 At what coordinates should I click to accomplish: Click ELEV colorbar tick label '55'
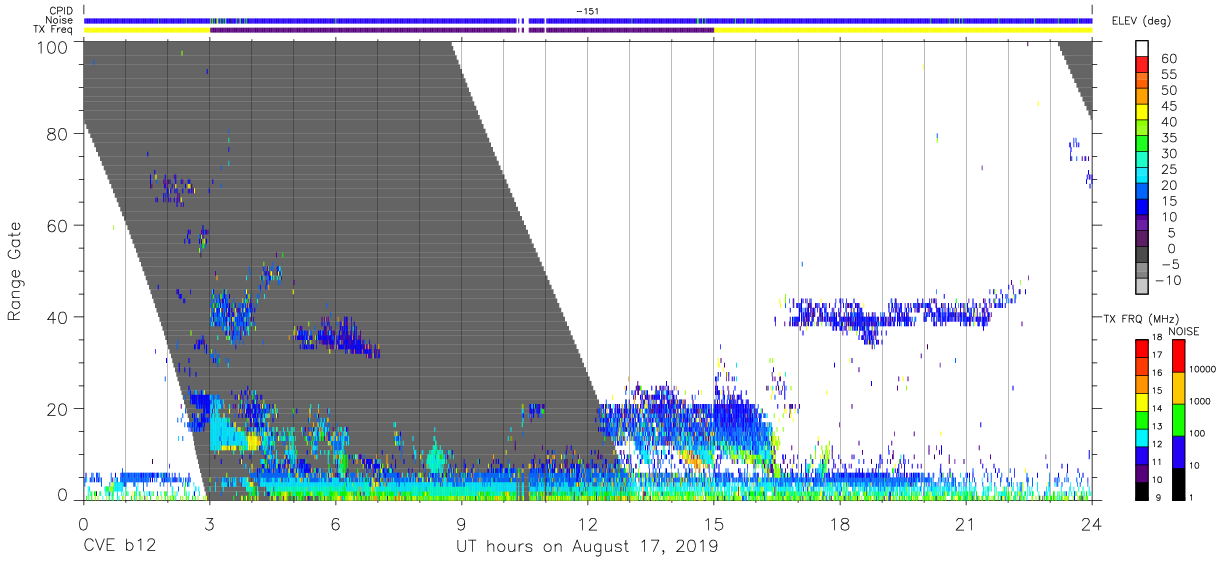point(1167,74)
